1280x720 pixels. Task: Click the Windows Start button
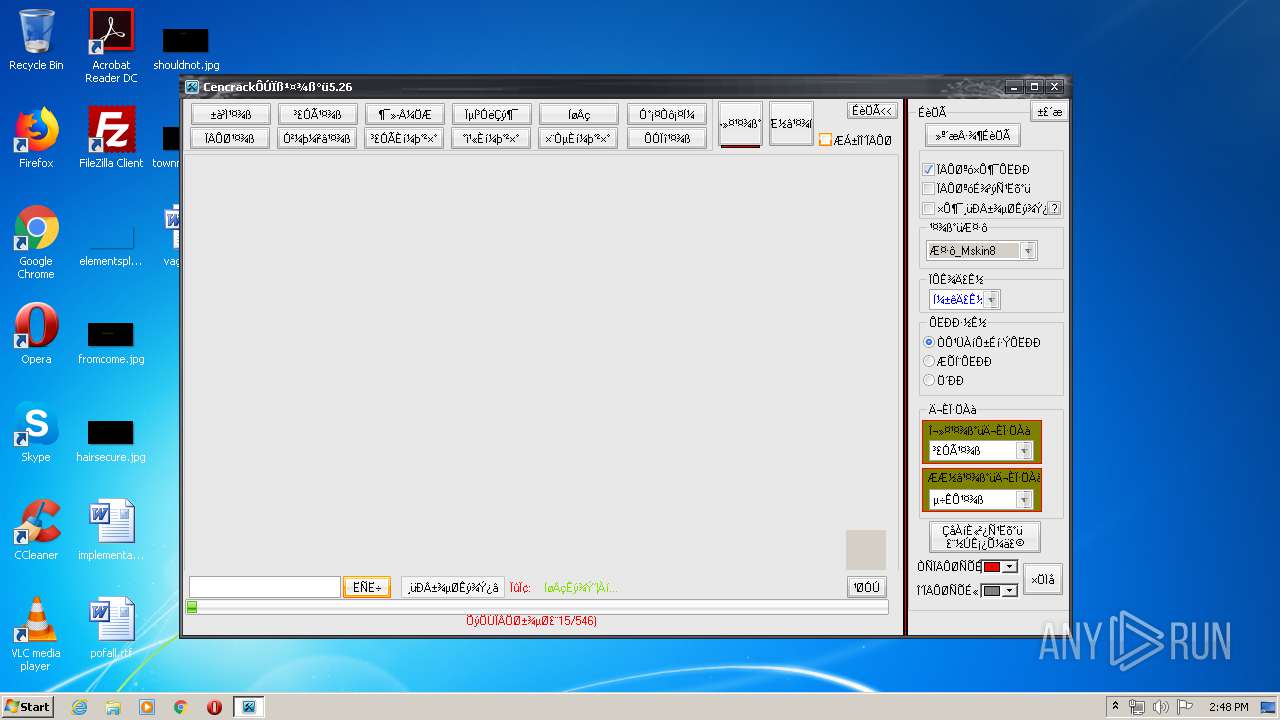(27, 707)
